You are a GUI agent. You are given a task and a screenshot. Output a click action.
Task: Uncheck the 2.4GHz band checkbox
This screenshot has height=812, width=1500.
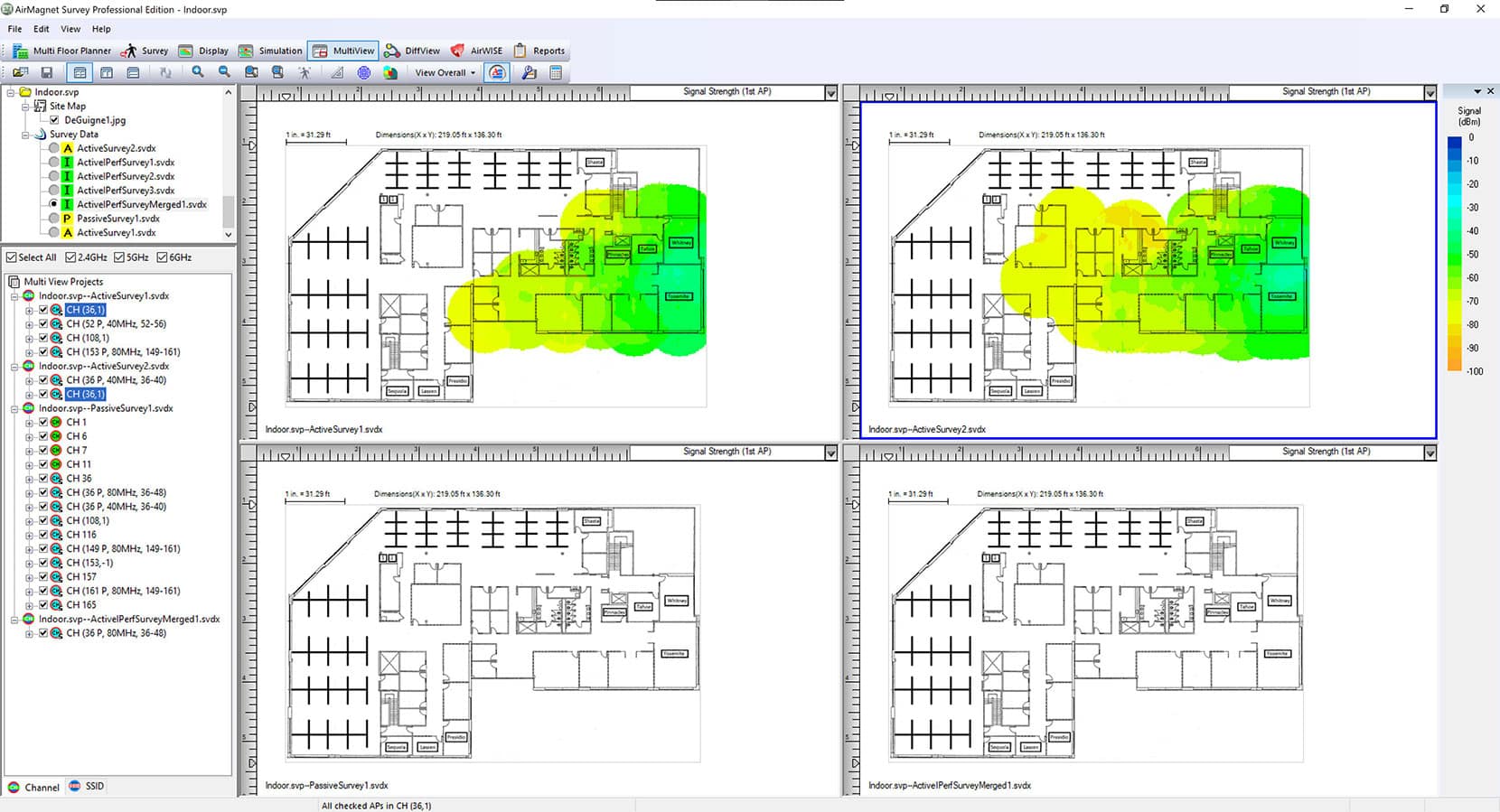70,257
